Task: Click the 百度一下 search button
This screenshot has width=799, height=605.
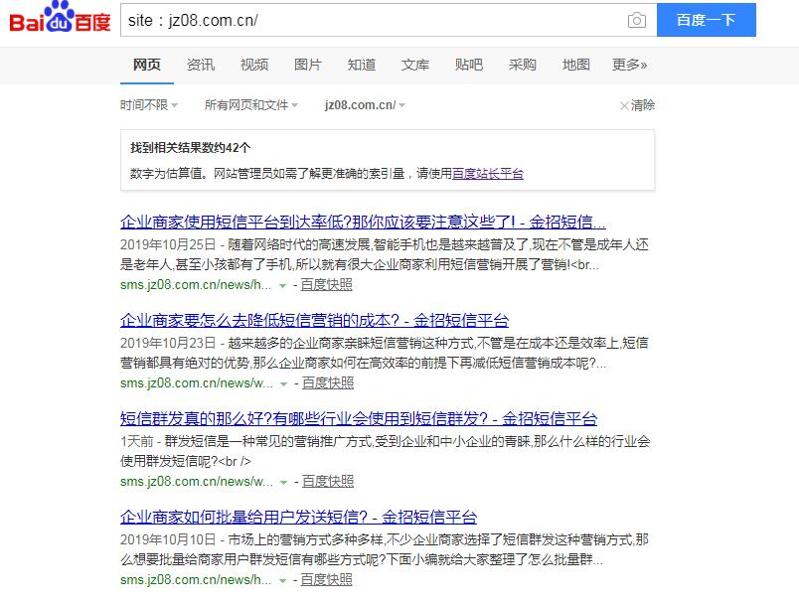Action: click(706, 20)
